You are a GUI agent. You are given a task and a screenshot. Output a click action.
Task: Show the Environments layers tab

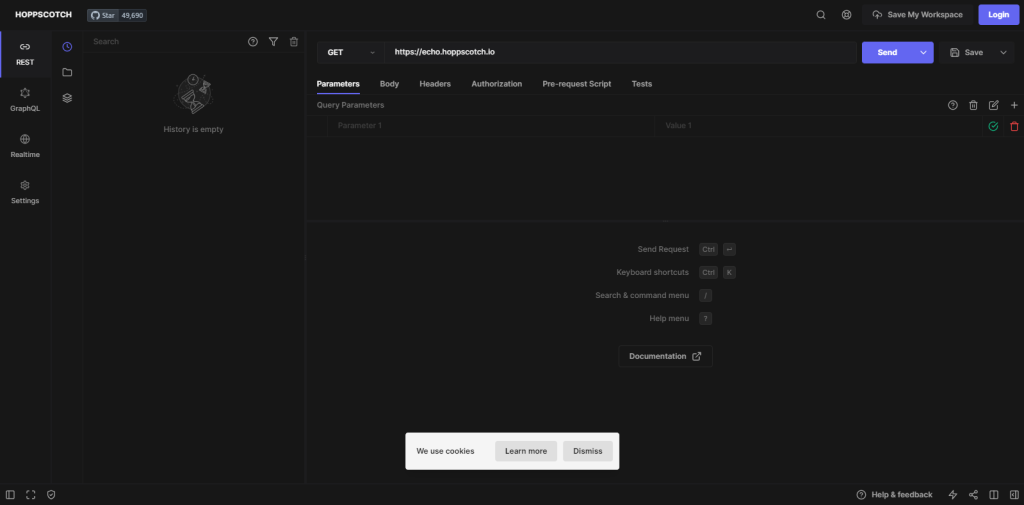[x=67, y=98]
